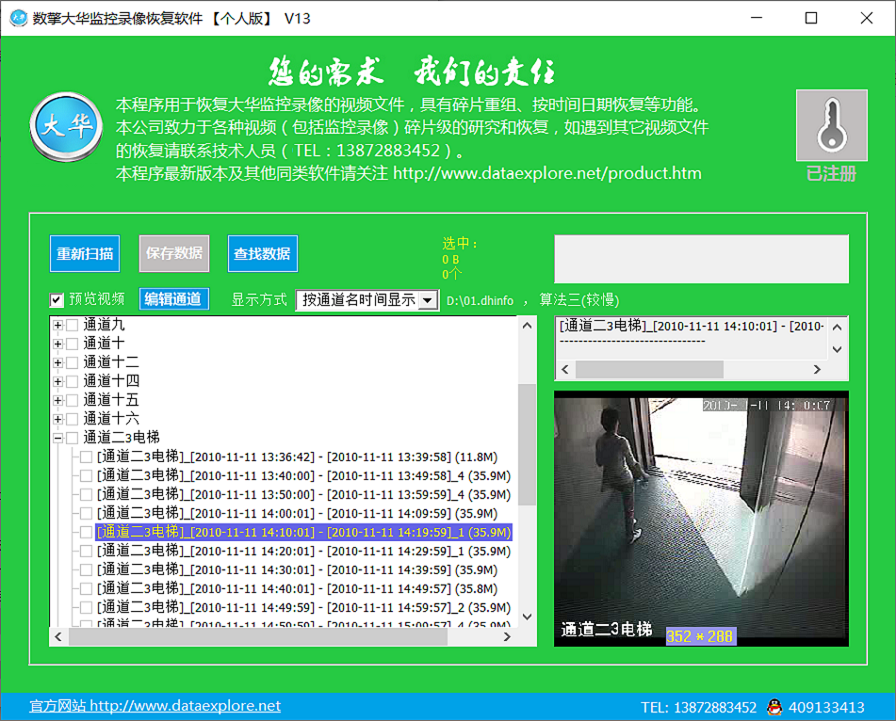Check the 通道十 checkbox
This screenshot has height=721, width=896.
(73, 344)
